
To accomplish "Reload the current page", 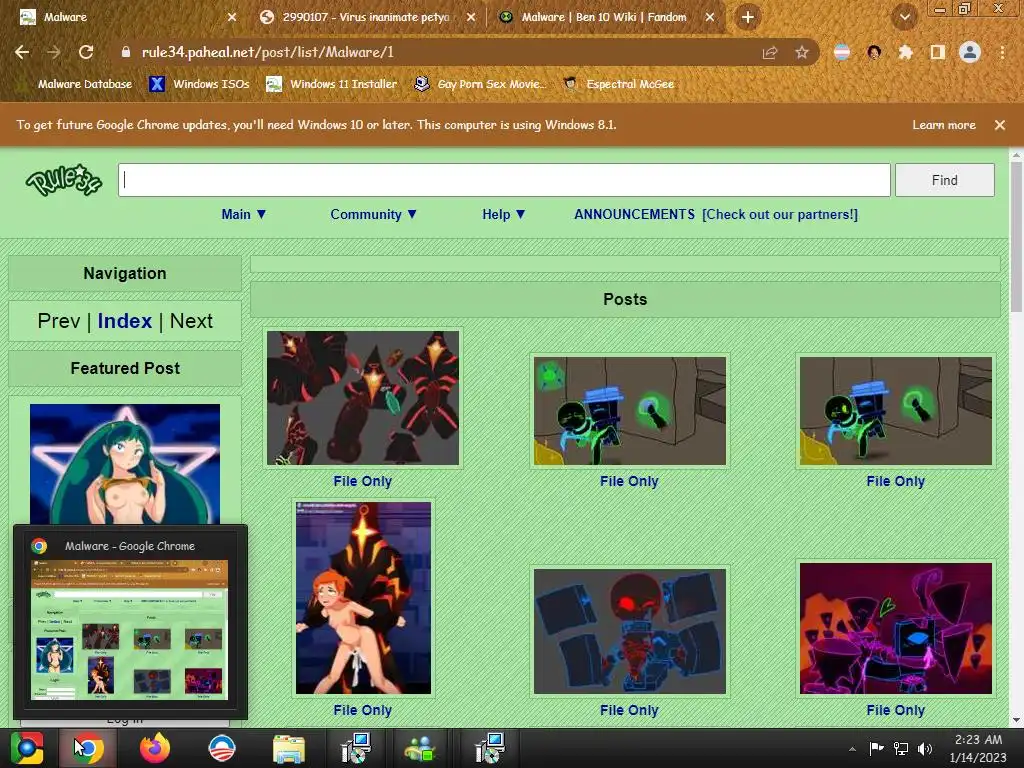I will click(x=86, y=52).
